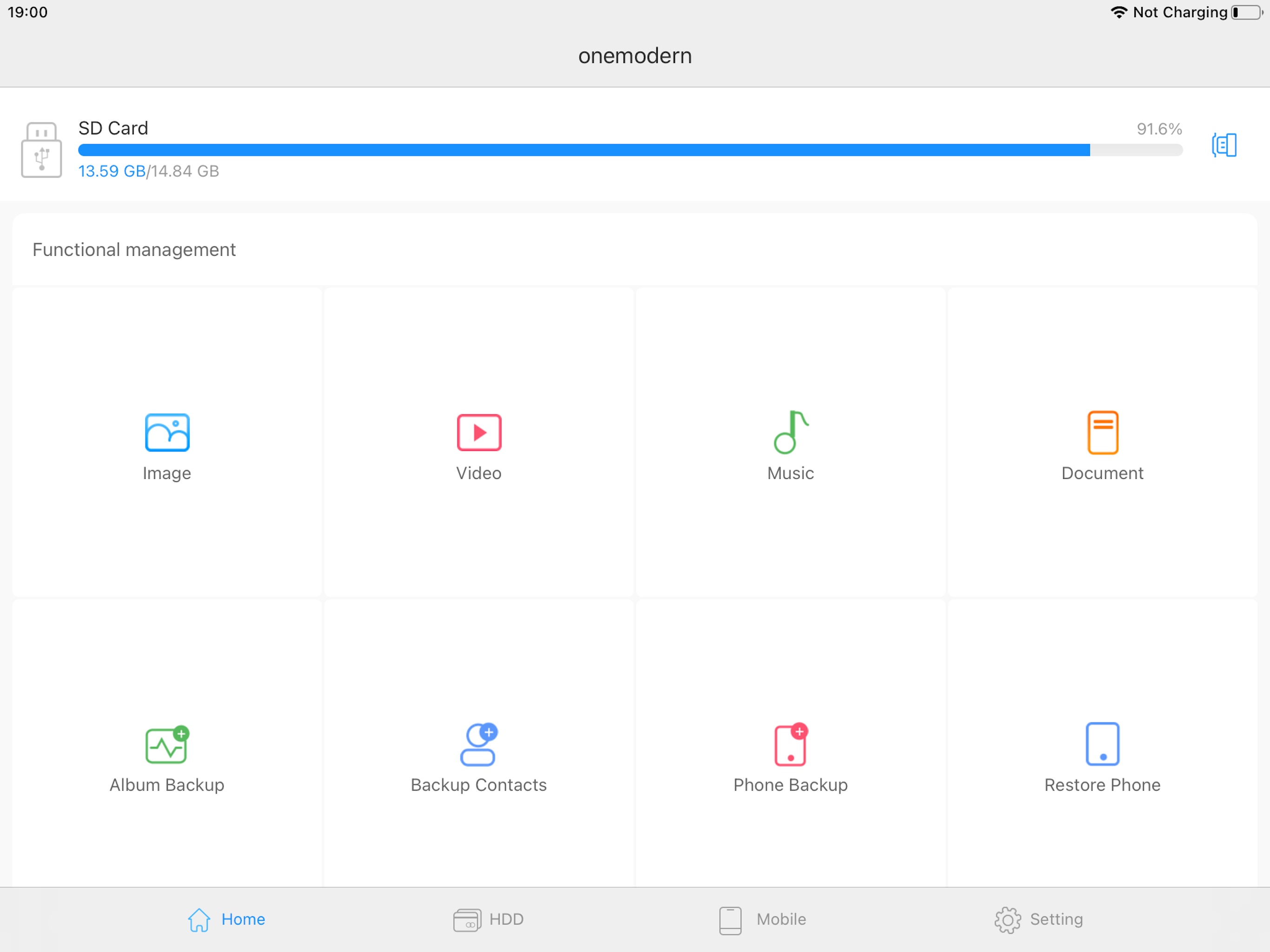Tap the HDD drive icon
The image size is (1270, 952).
point(467,920)
